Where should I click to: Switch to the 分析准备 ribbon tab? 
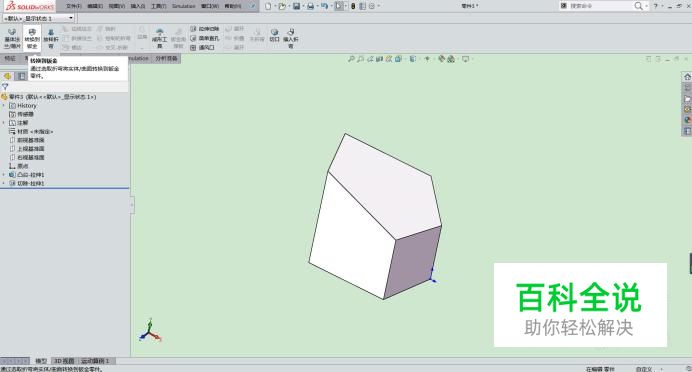pyautogui.click(x=166, y=58)
